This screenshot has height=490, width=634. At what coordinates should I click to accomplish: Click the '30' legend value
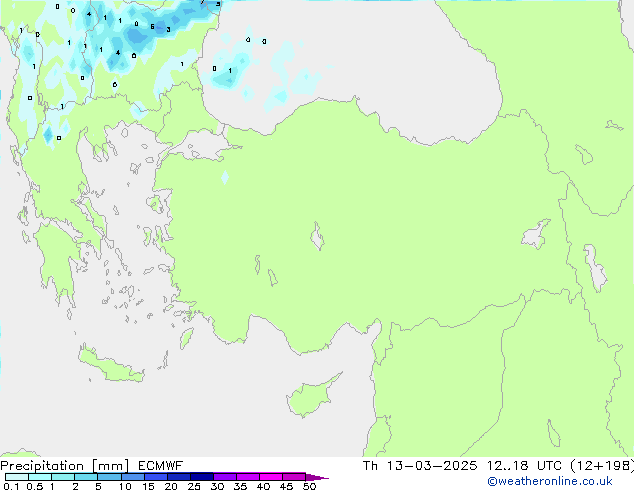coord(217,486)
